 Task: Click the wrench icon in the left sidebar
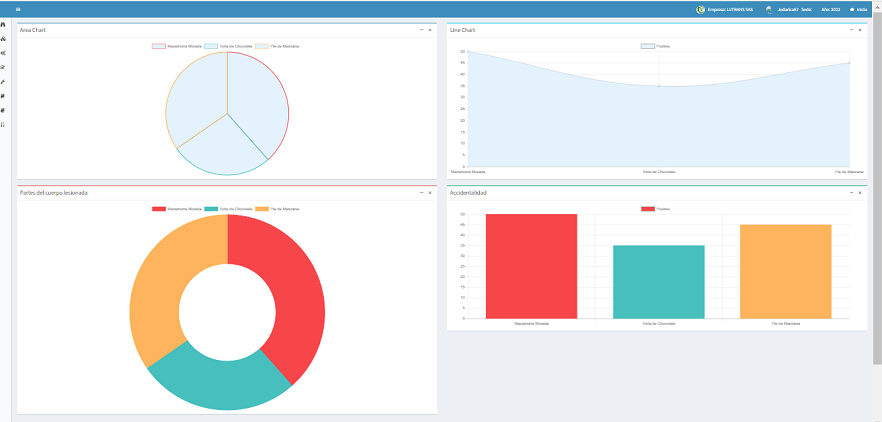[x=4, y=81]
